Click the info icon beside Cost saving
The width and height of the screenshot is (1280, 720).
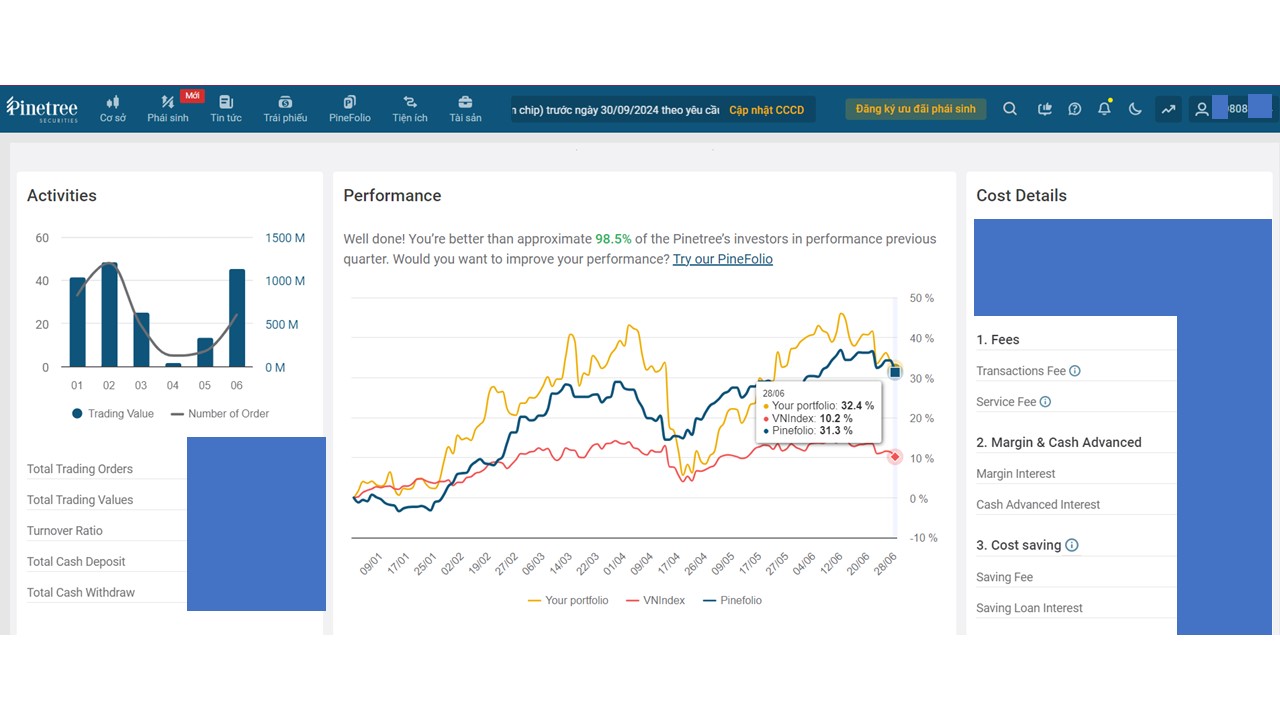1072,545
